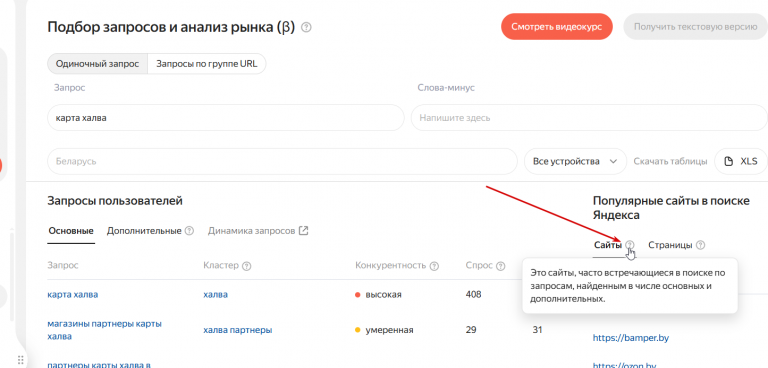Open the карта халва query link
Image resolution: width=768 pixels, height=368 pixels.
pos(72,294)
